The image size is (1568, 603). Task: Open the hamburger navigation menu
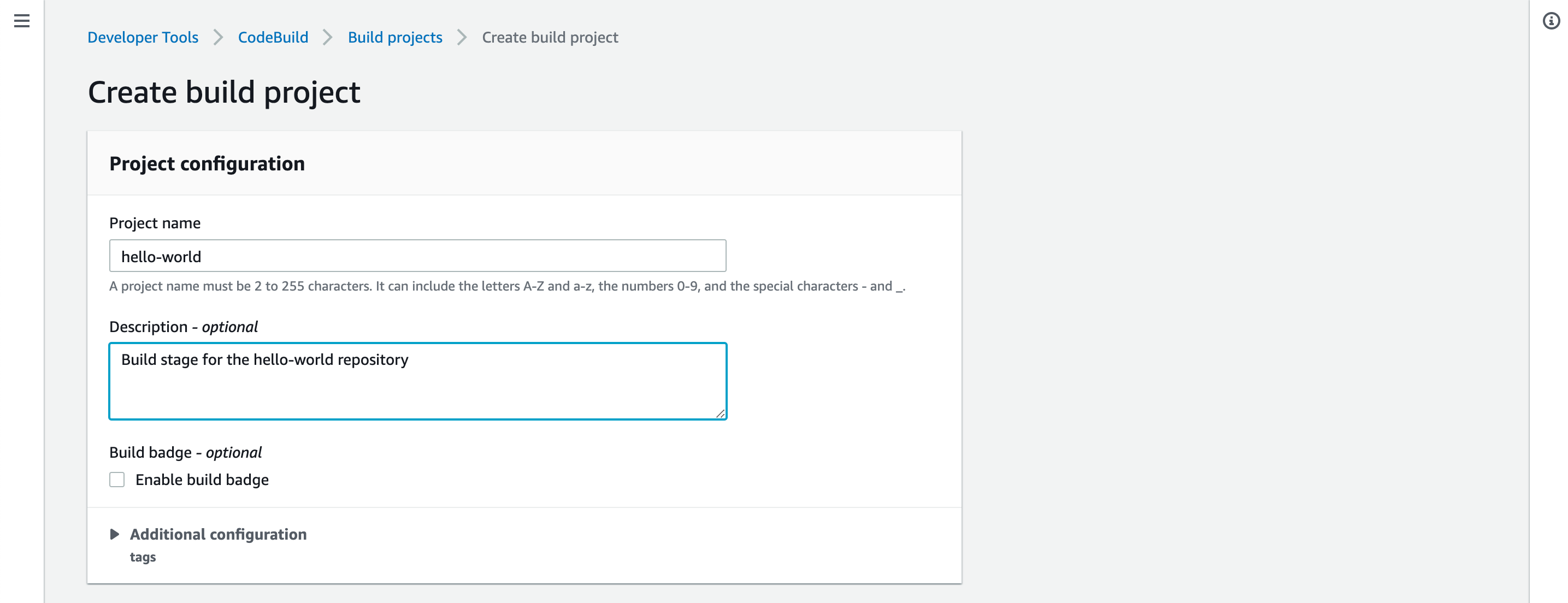22,21
